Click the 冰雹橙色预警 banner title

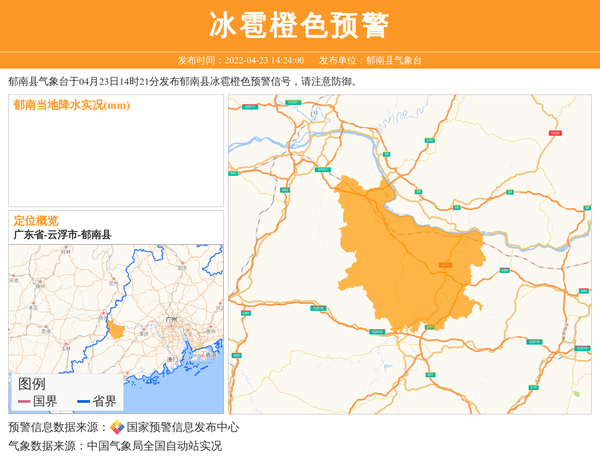(x=300, y=25)
